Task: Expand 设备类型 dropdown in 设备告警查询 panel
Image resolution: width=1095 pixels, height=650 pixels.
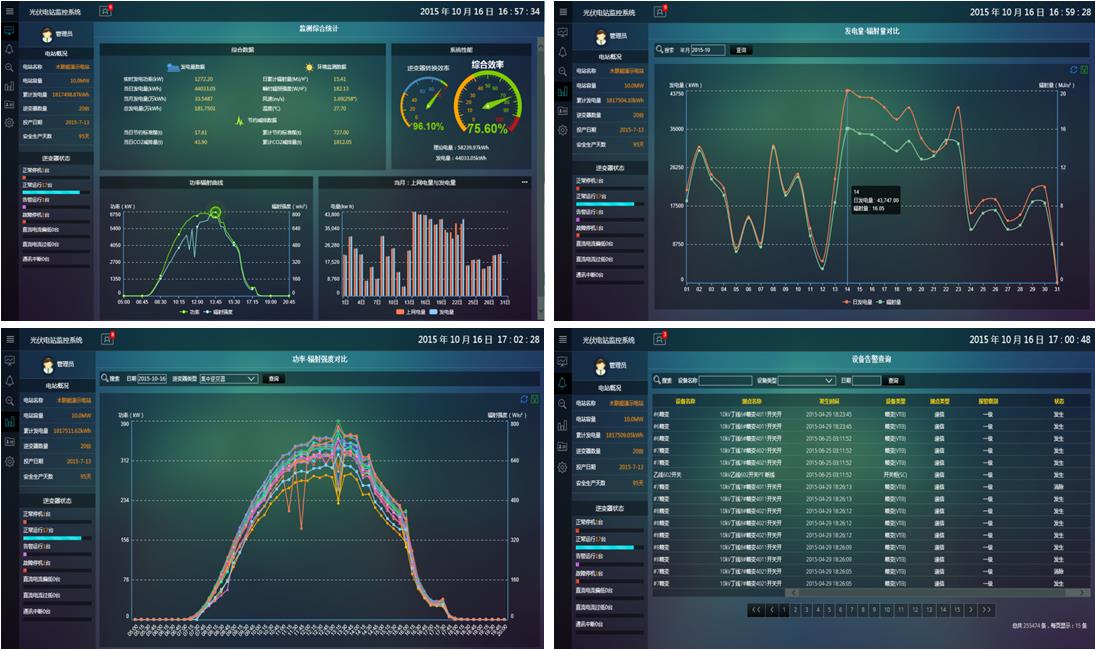Action: (806, 380)
